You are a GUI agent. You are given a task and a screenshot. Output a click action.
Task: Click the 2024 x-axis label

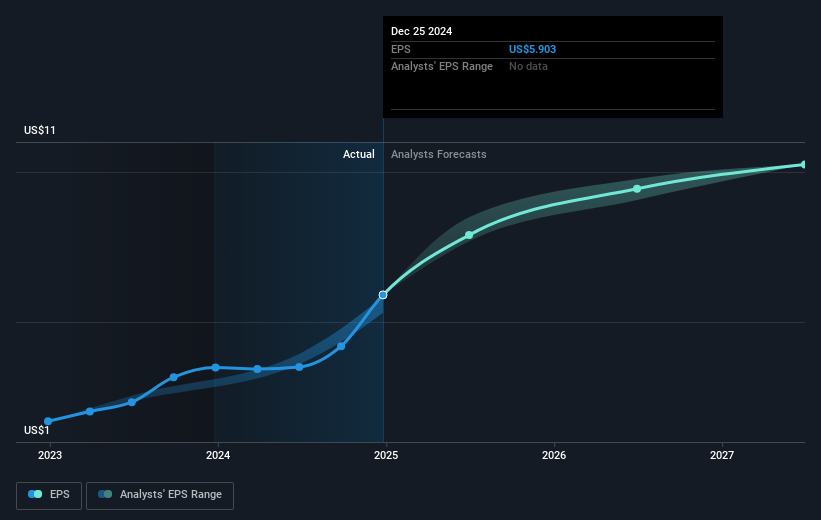pyautogui.click(x=218, y=456)
